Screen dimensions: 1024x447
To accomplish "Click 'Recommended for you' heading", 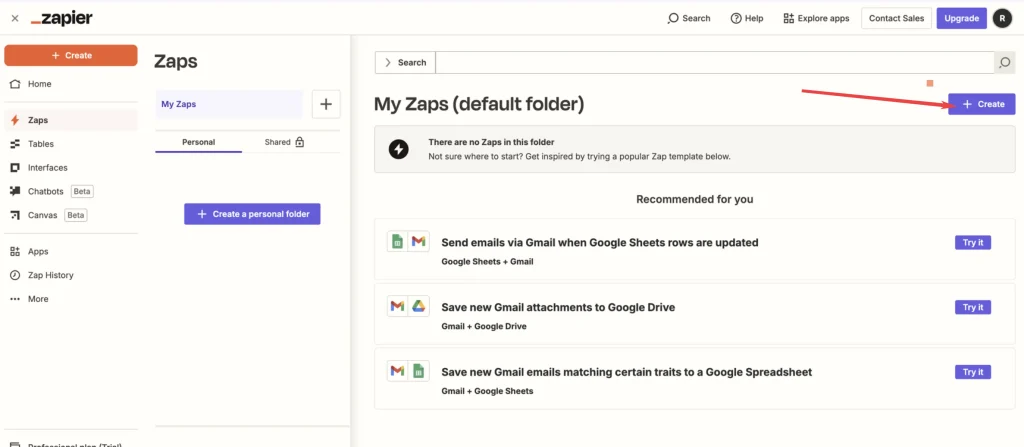I will (x=695, y=199).
